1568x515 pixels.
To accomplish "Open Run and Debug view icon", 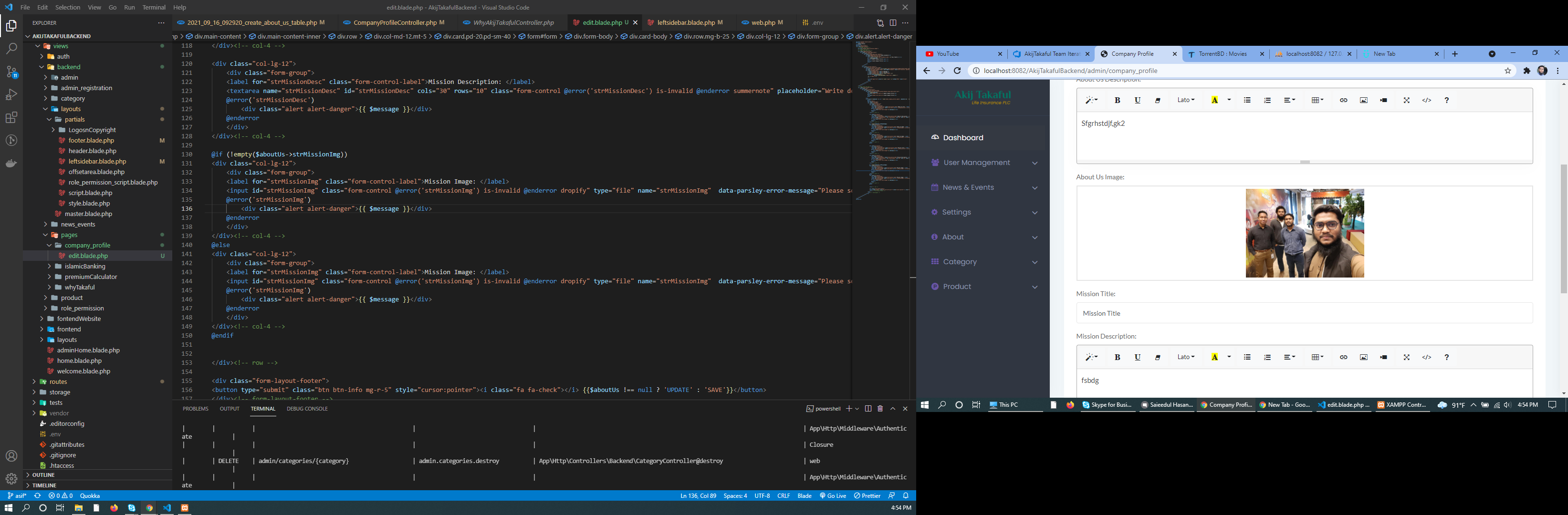I will [11, 95].
